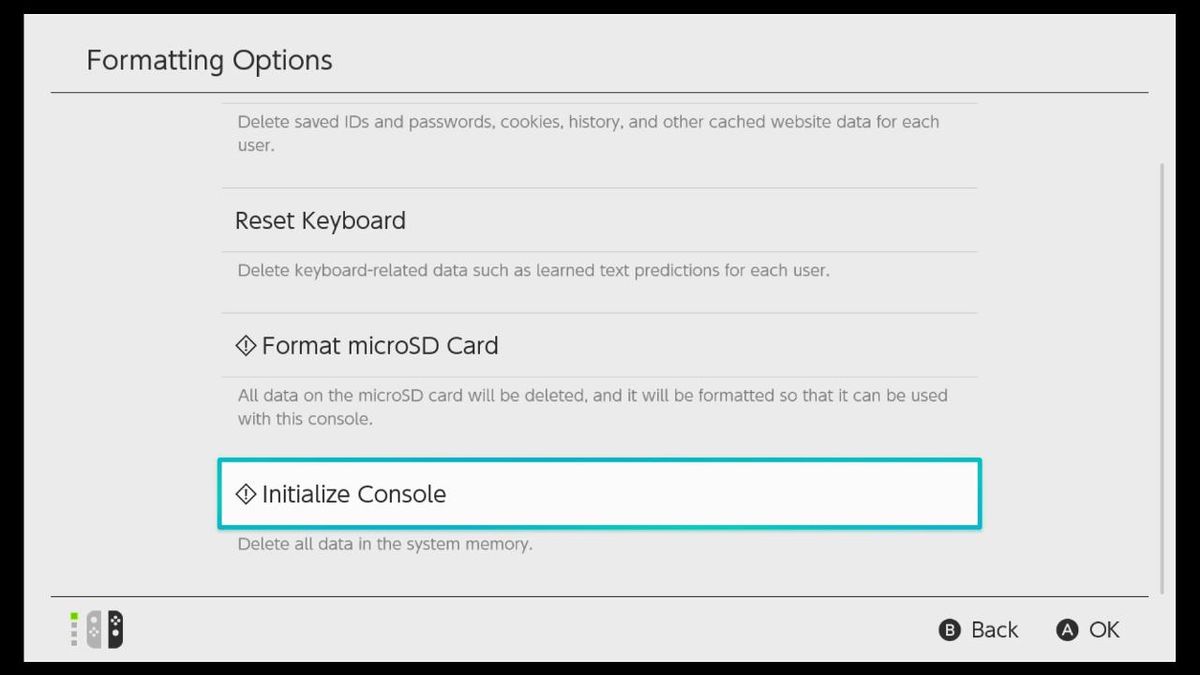The height and width of the screenshot is (675, 1200).
Task: Click the right black Joy-Con icon
Action: tap(113, 629)
